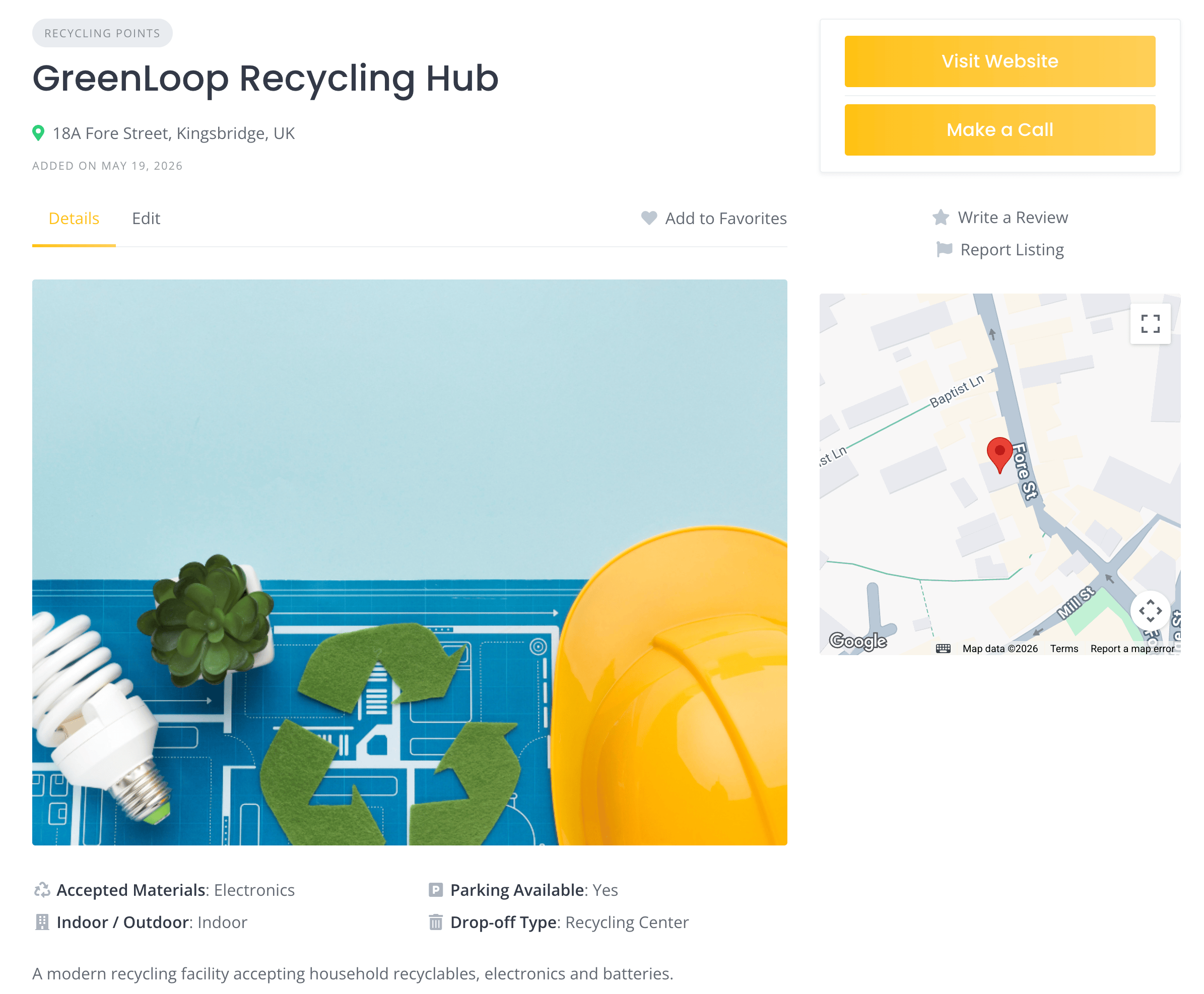1204x994 pixels.
Task: Click the Indoor / Outdoor value Indoor
Action: coord(222,922)
